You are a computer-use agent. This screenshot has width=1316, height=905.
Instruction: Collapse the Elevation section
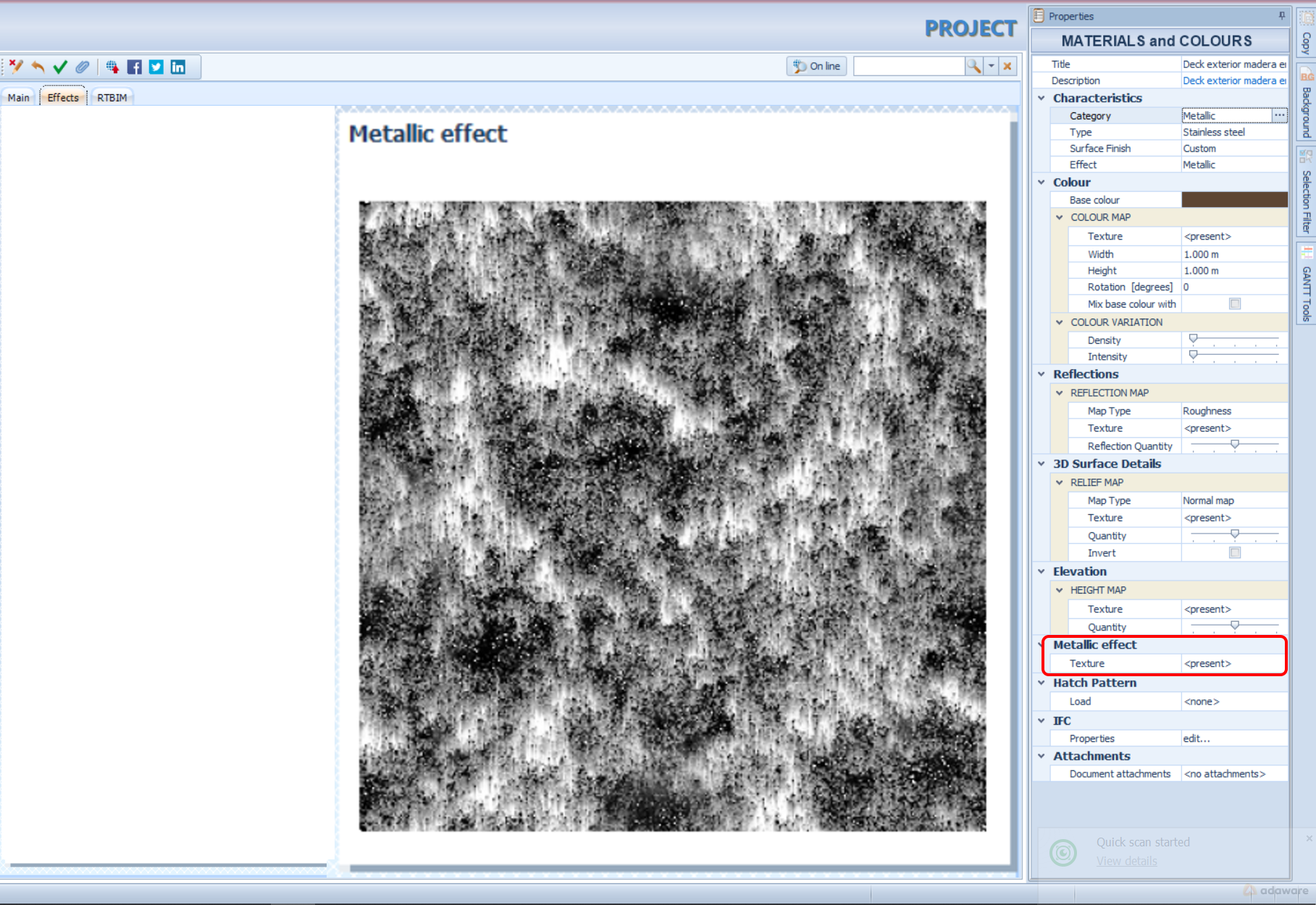[x=1042, y=571]
